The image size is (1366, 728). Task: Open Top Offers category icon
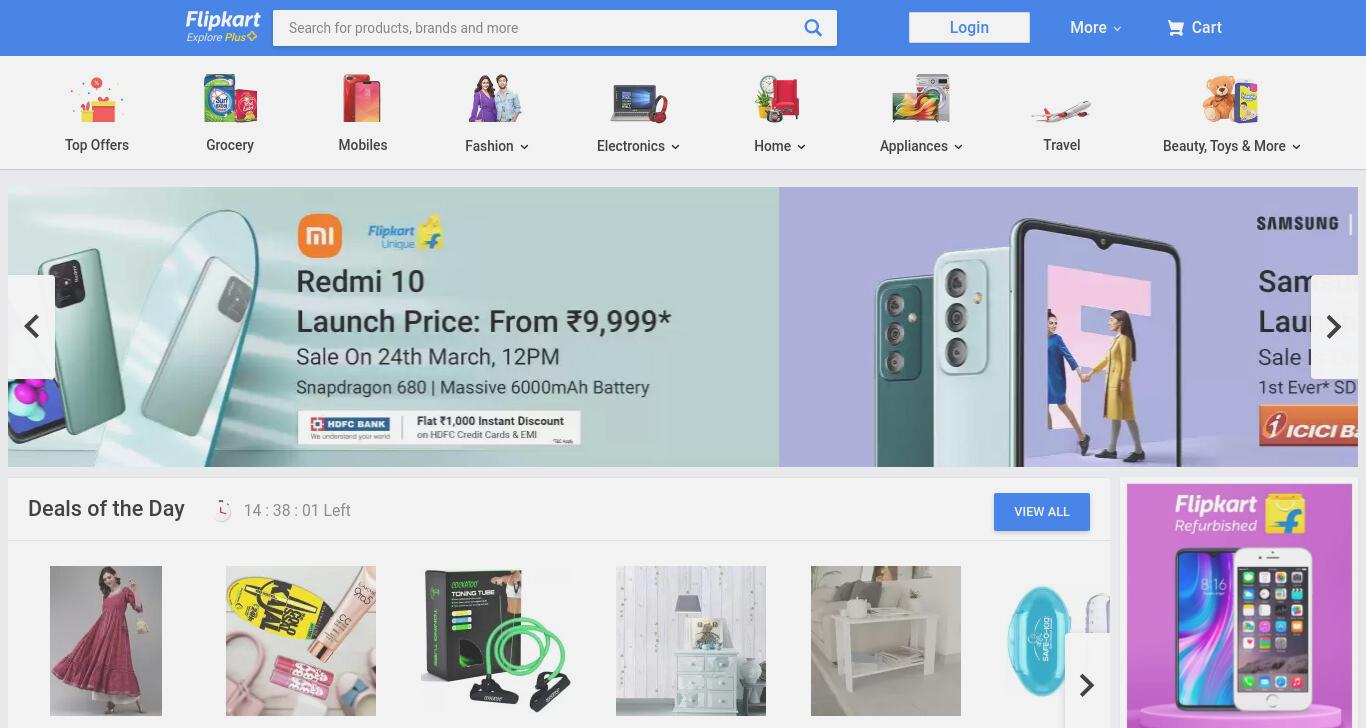(x=96, y=100)
